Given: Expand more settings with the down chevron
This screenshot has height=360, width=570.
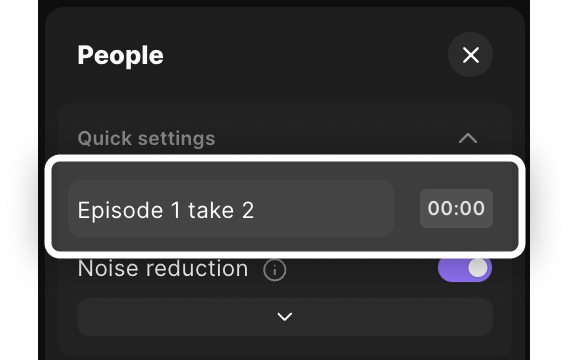Looking at the screenshot, I should pyautogui.click(x=285, y=317).
